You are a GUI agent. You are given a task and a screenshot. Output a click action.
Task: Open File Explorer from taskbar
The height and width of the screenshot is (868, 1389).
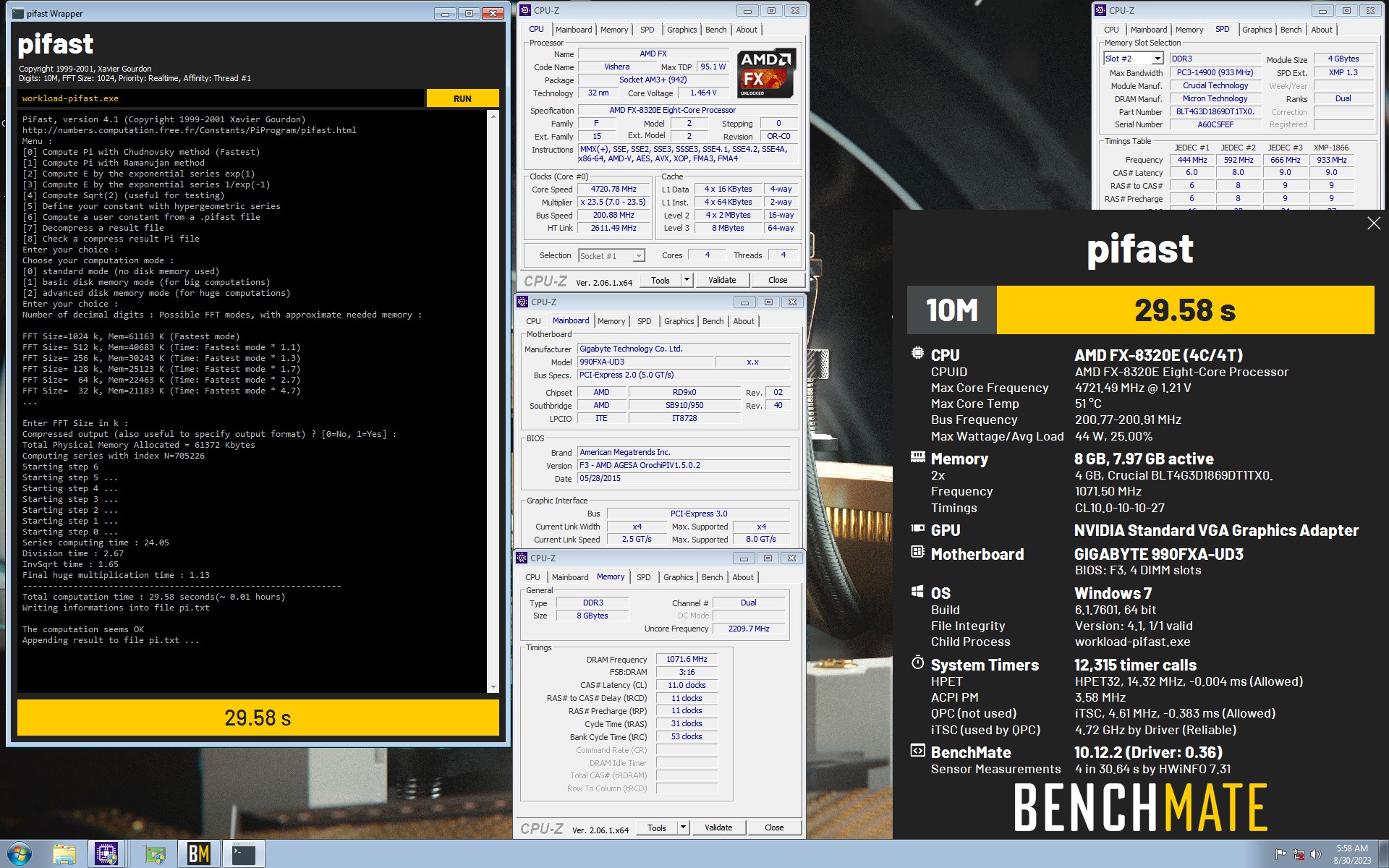(64, 854)
